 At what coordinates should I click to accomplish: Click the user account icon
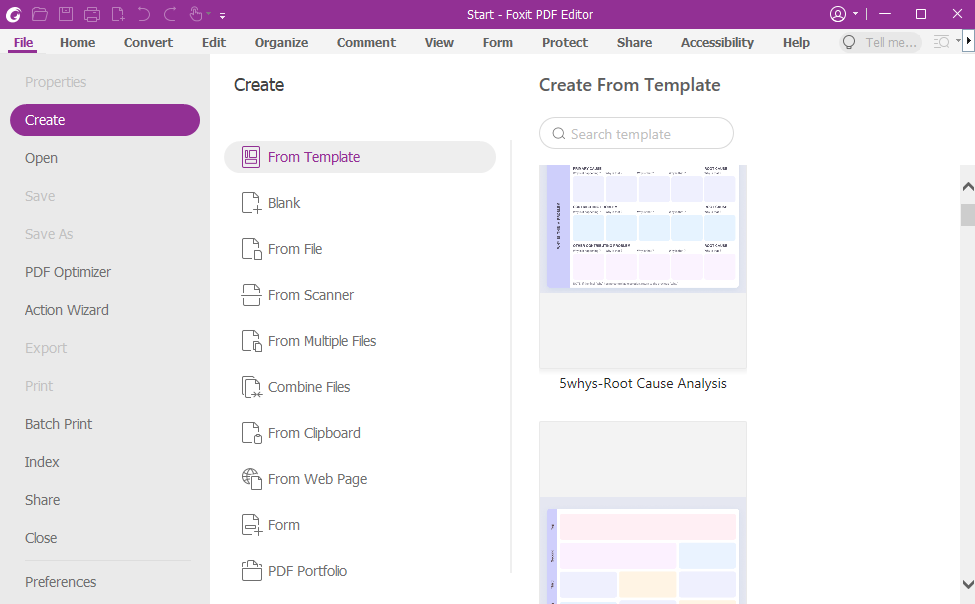coord(838,14)
